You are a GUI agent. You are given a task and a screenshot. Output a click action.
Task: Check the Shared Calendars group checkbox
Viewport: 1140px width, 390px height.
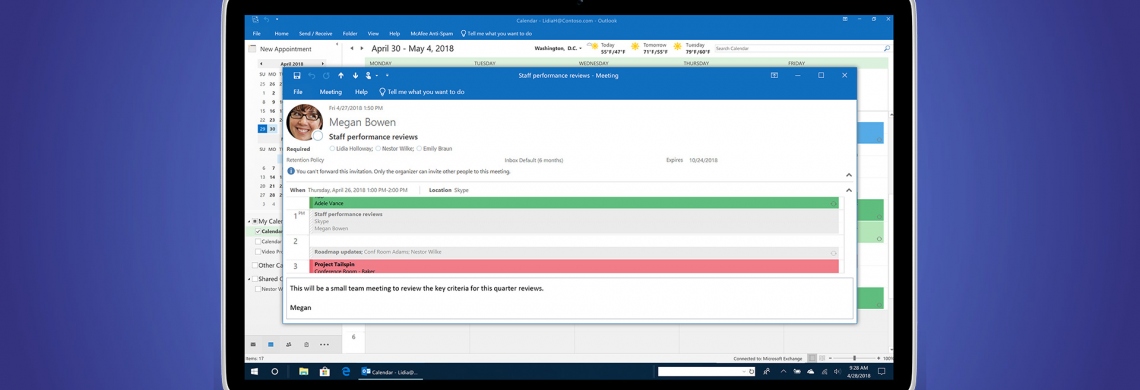click(254, 279)
